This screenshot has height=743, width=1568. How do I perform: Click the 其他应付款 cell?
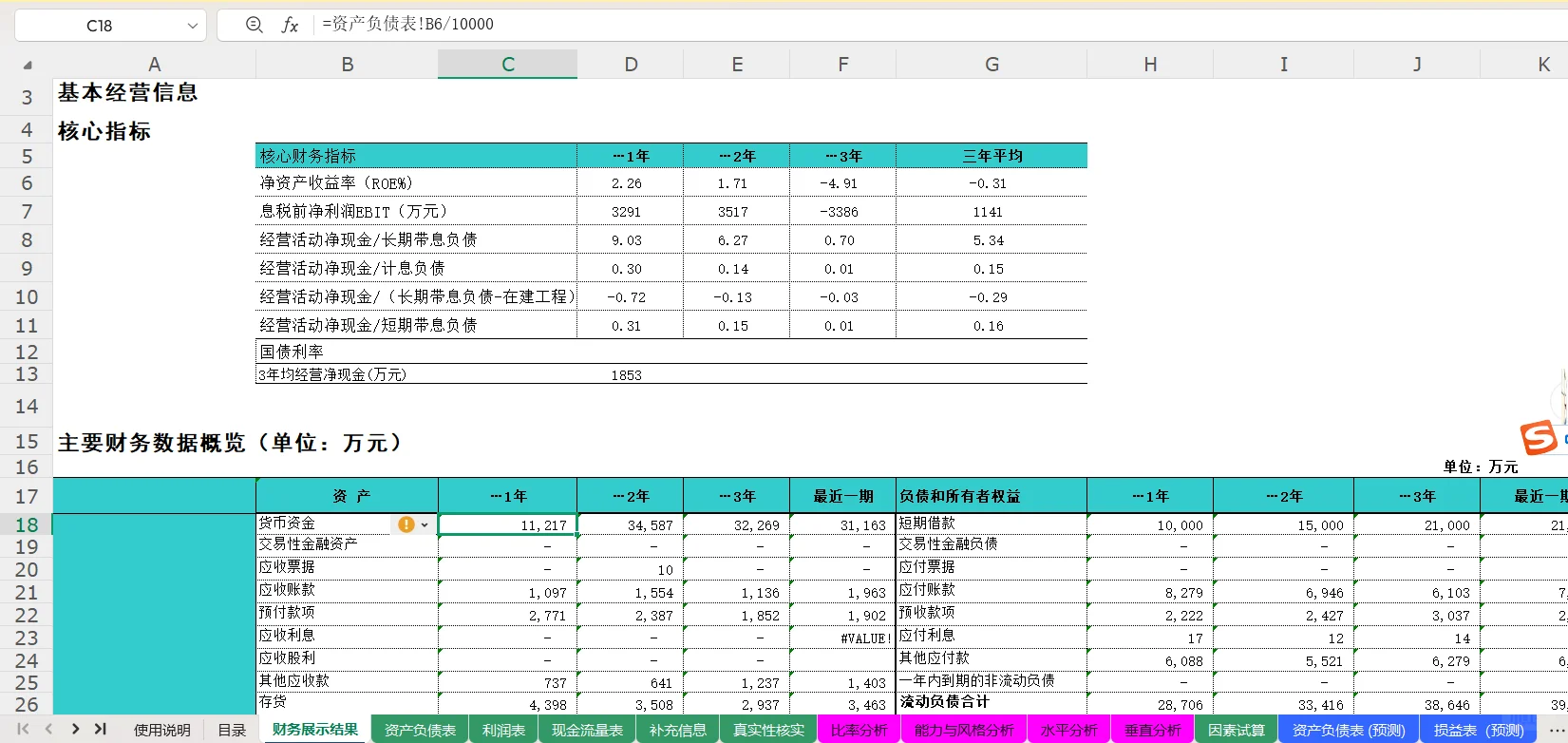992,658
